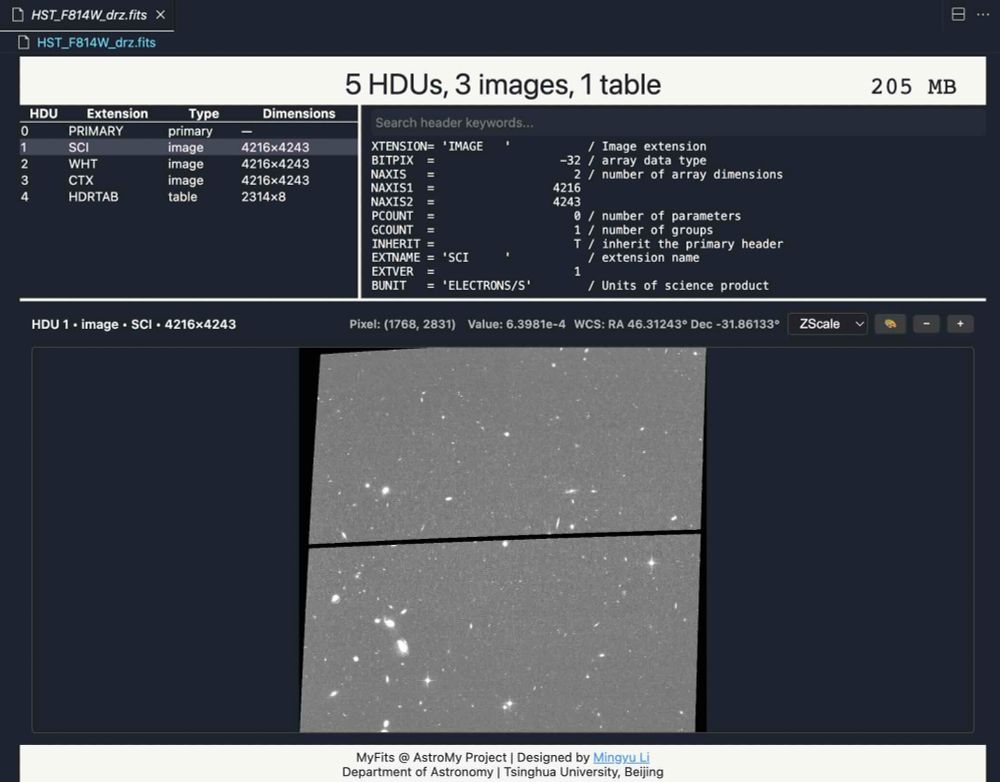1000x782 pixels.
Task: Click the Type column header
Action: (203, 114)
